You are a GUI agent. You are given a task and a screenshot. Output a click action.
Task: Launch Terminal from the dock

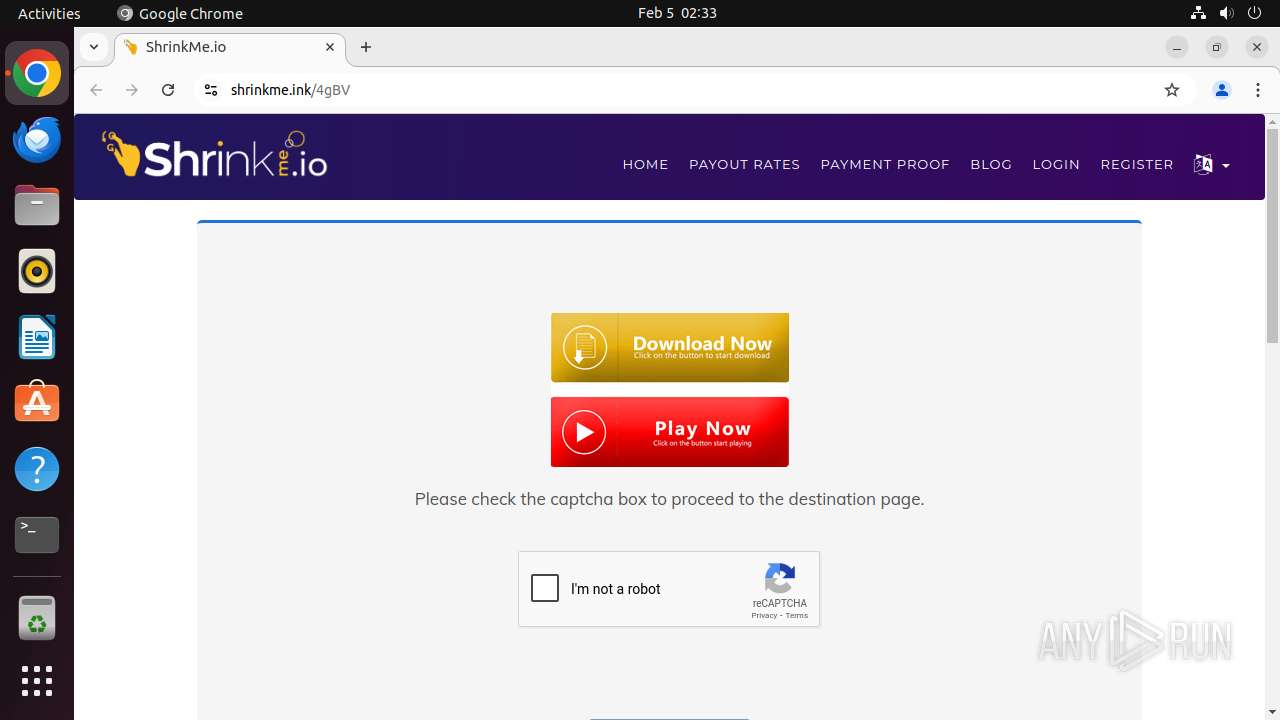(37, 535)
